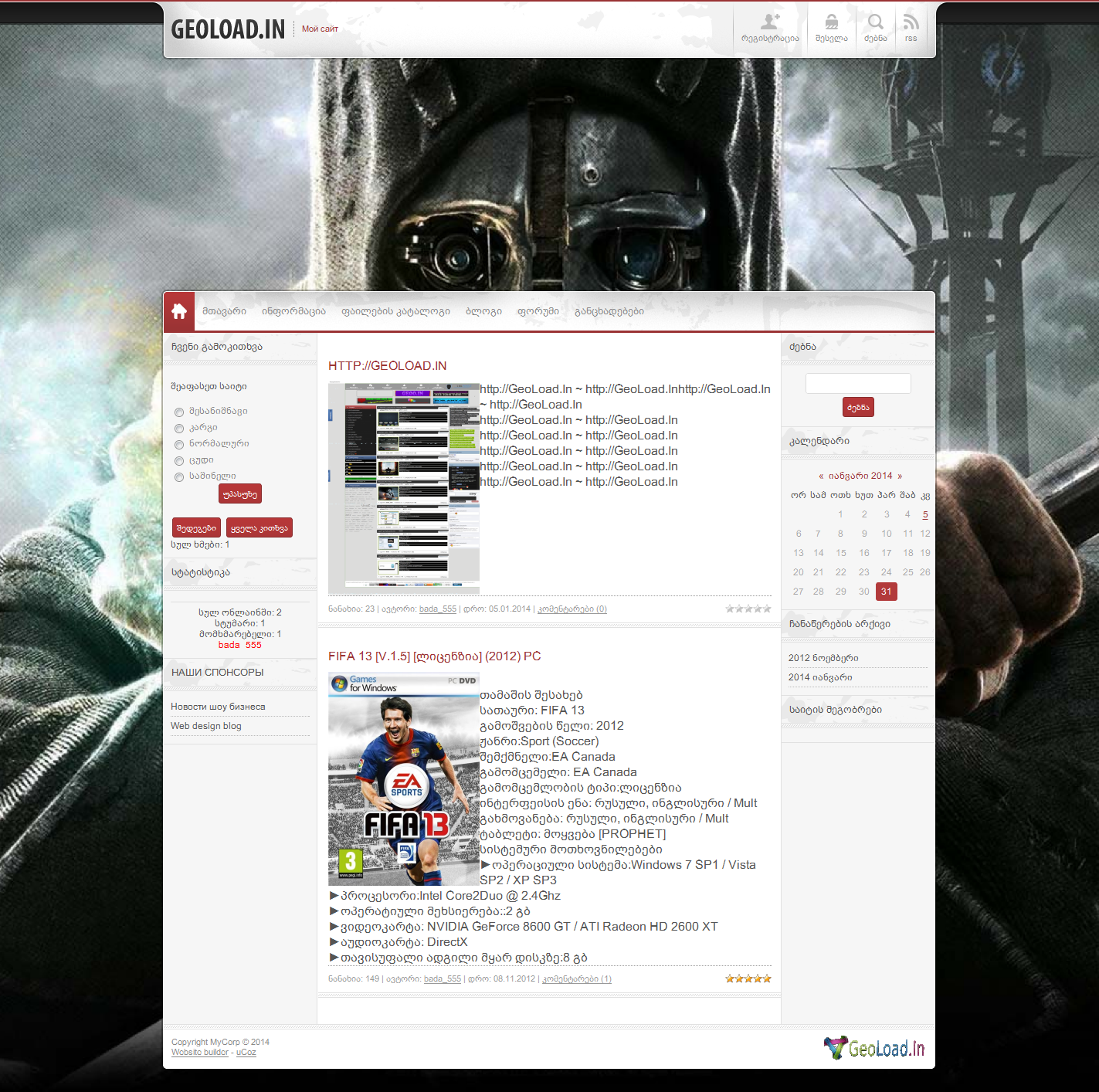Viewport: 1099px width, 1092px height.
Task: Open bada_555 author link on first post
Action: coord(438,609)
